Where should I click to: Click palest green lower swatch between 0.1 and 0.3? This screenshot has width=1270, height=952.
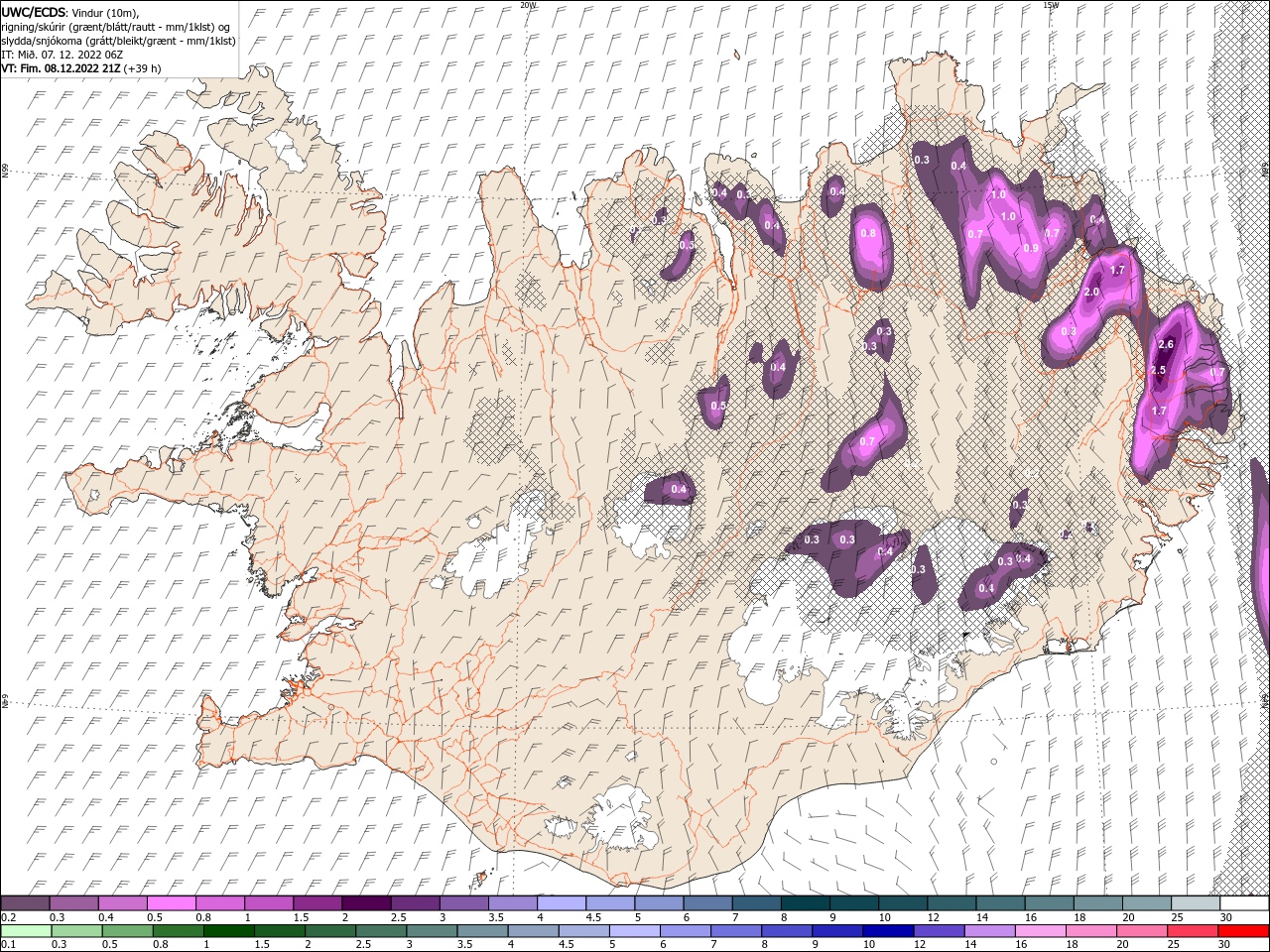click(26, 930)
